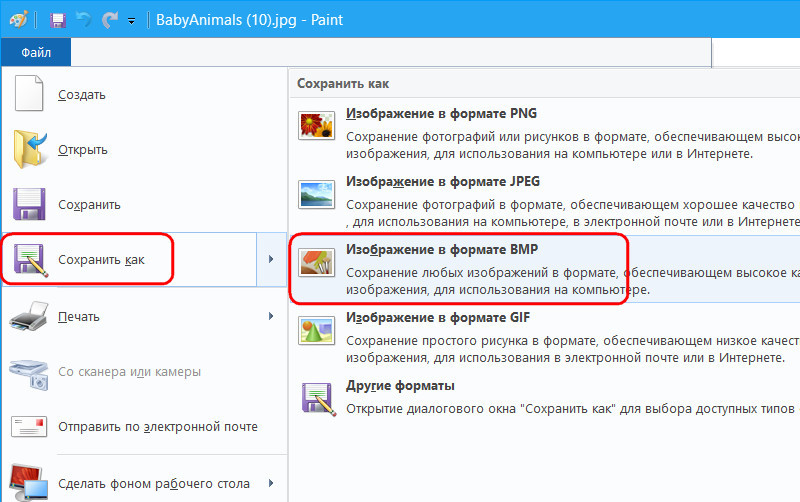800x502 pixels.
Task: Save as Изображение в формате JPEG
Action: coord(444,181)
